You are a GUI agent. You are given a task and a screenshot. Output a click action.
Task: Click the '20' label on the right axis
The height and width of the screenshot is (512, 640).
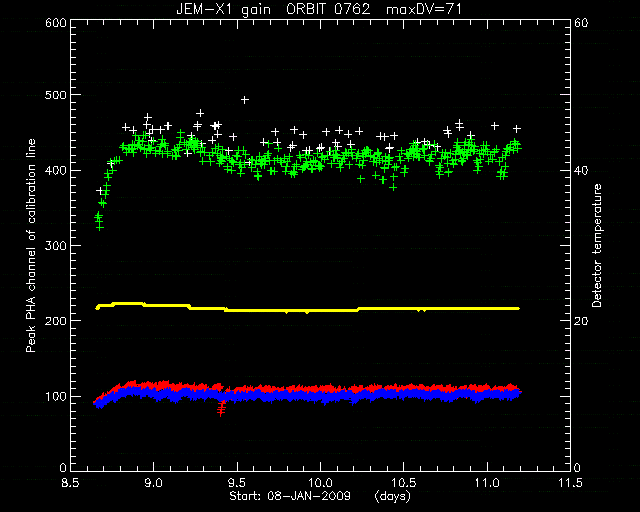coord(581,321)
